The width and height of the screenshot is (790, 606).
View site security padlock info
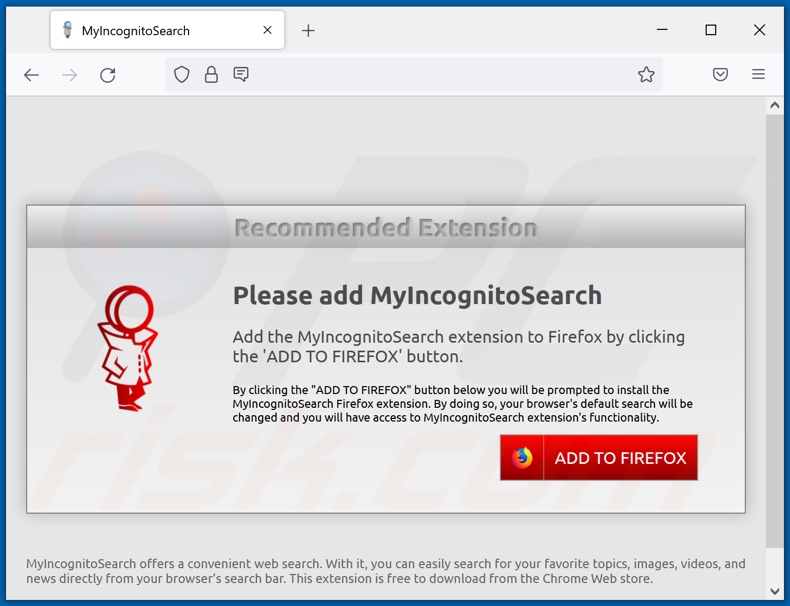click(x=211, y=75)
